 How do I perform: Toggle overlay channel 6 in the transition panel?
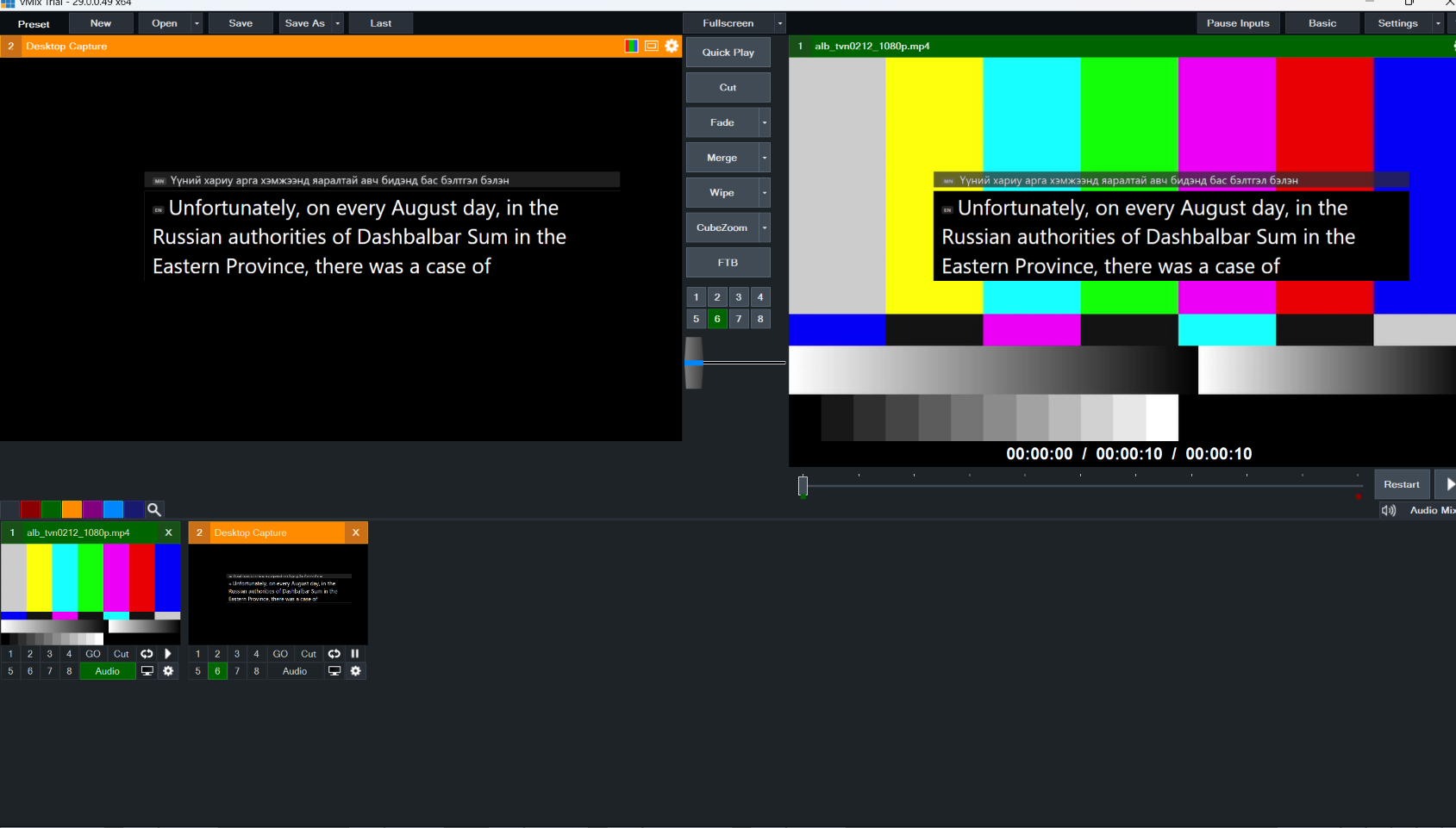coord(717,319)
